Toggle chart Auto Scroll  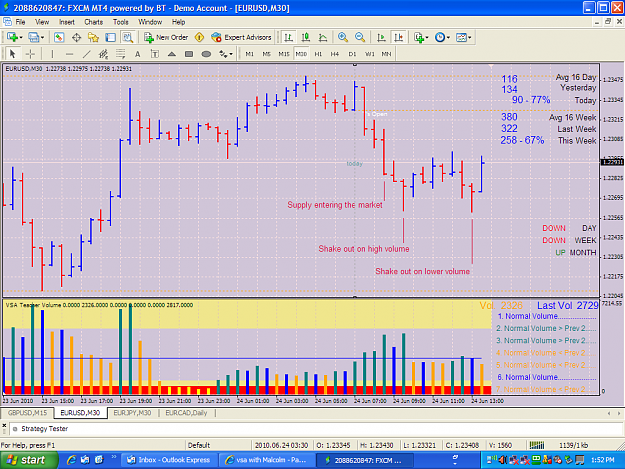click(x=381, y=37)
